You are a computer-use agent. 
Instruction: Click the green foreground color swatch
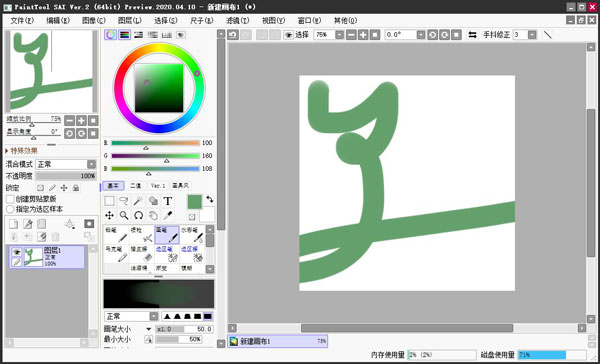[194, 202]
